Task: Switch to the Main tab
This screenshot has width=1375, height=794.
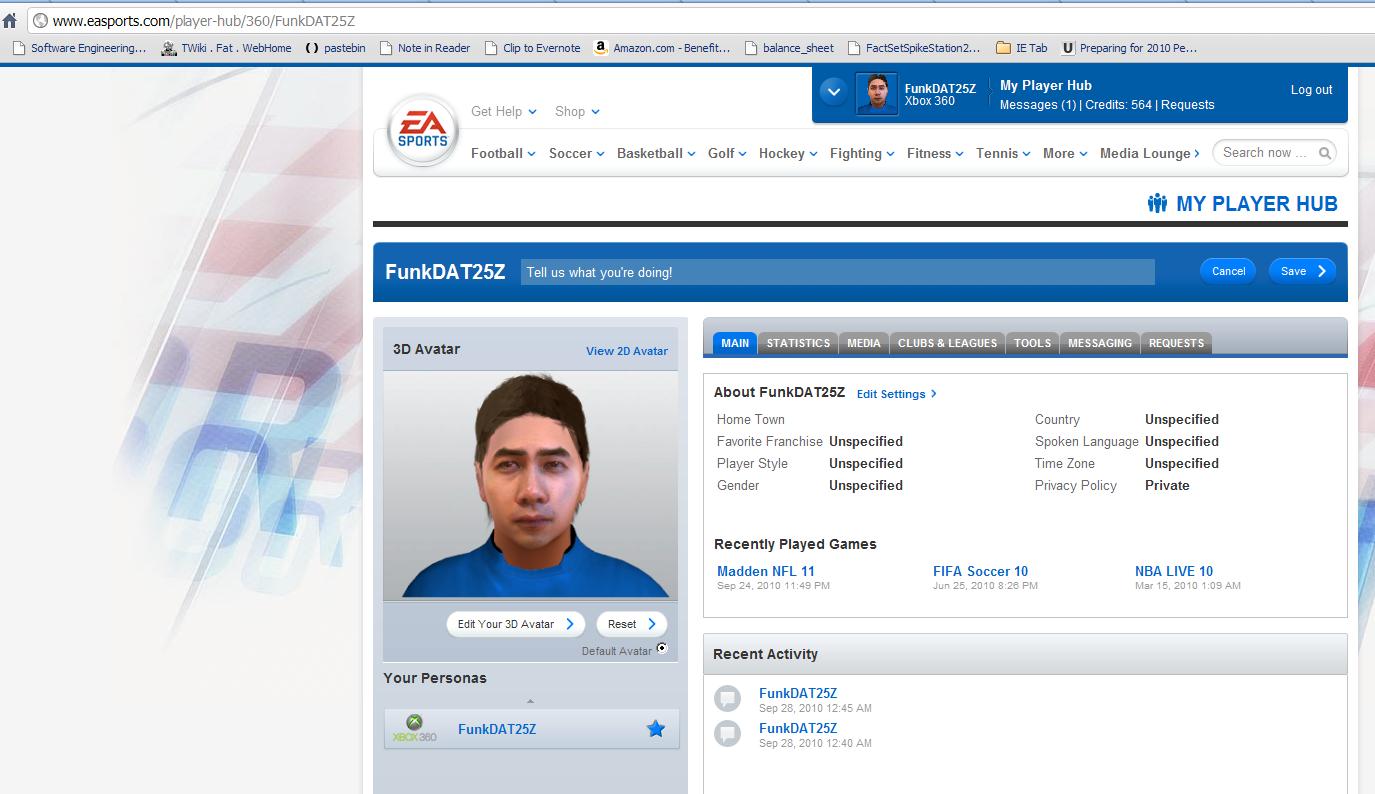Action: [735, 343]
